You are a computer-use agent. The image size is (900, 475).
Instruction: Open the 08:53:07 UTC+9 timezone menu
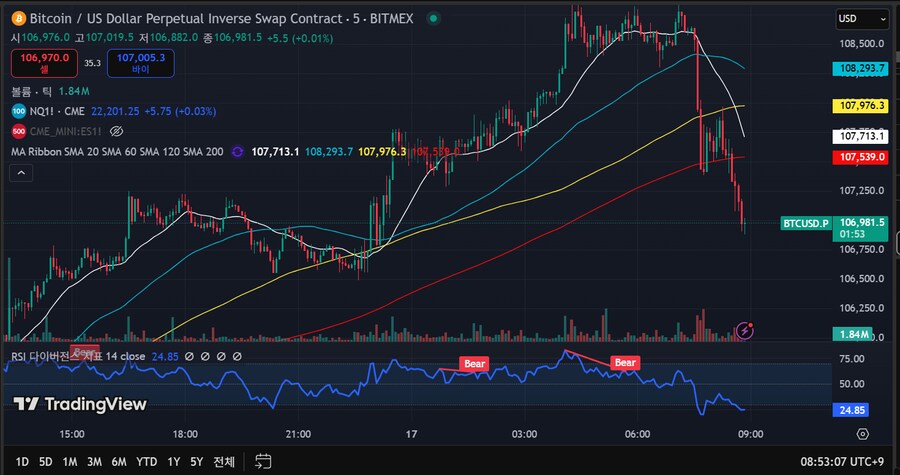842,462
